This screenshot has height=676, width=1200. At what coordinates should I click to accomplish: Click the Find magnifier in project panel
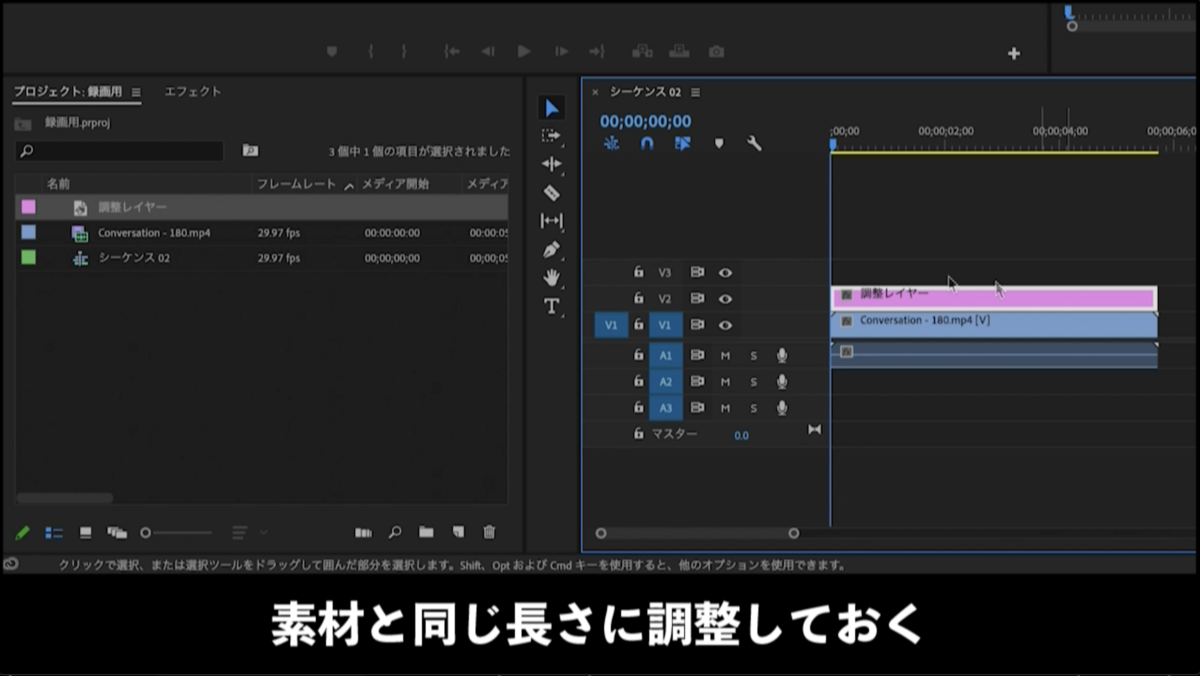395,533
